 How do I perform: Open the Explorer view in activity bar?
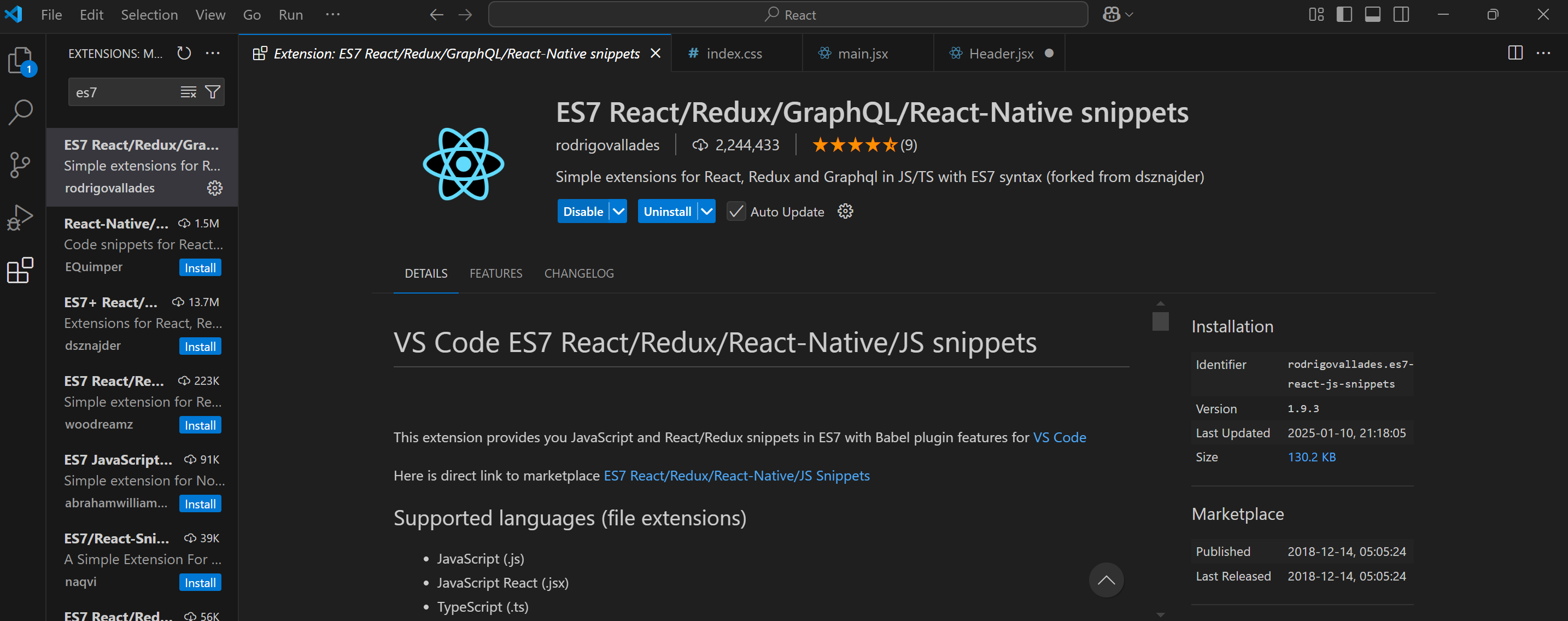20,60
